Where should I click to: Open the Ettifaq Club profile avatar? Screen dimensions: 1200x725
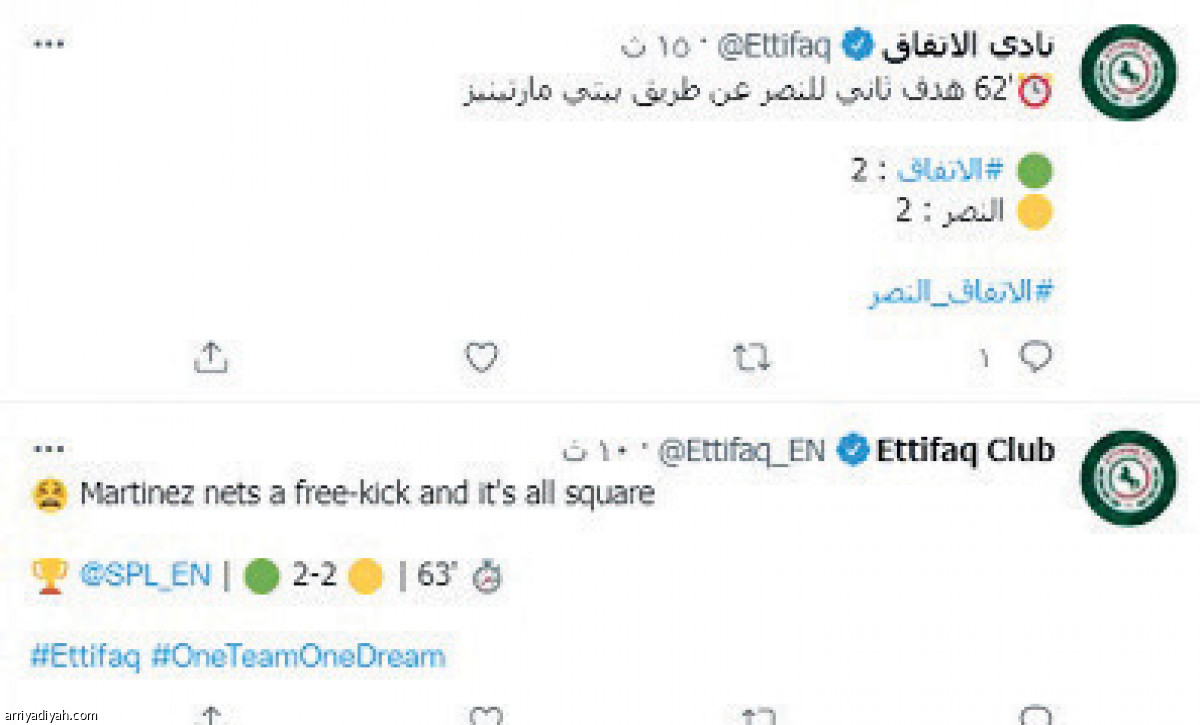pyautogui.click(x=1130, y=478)
